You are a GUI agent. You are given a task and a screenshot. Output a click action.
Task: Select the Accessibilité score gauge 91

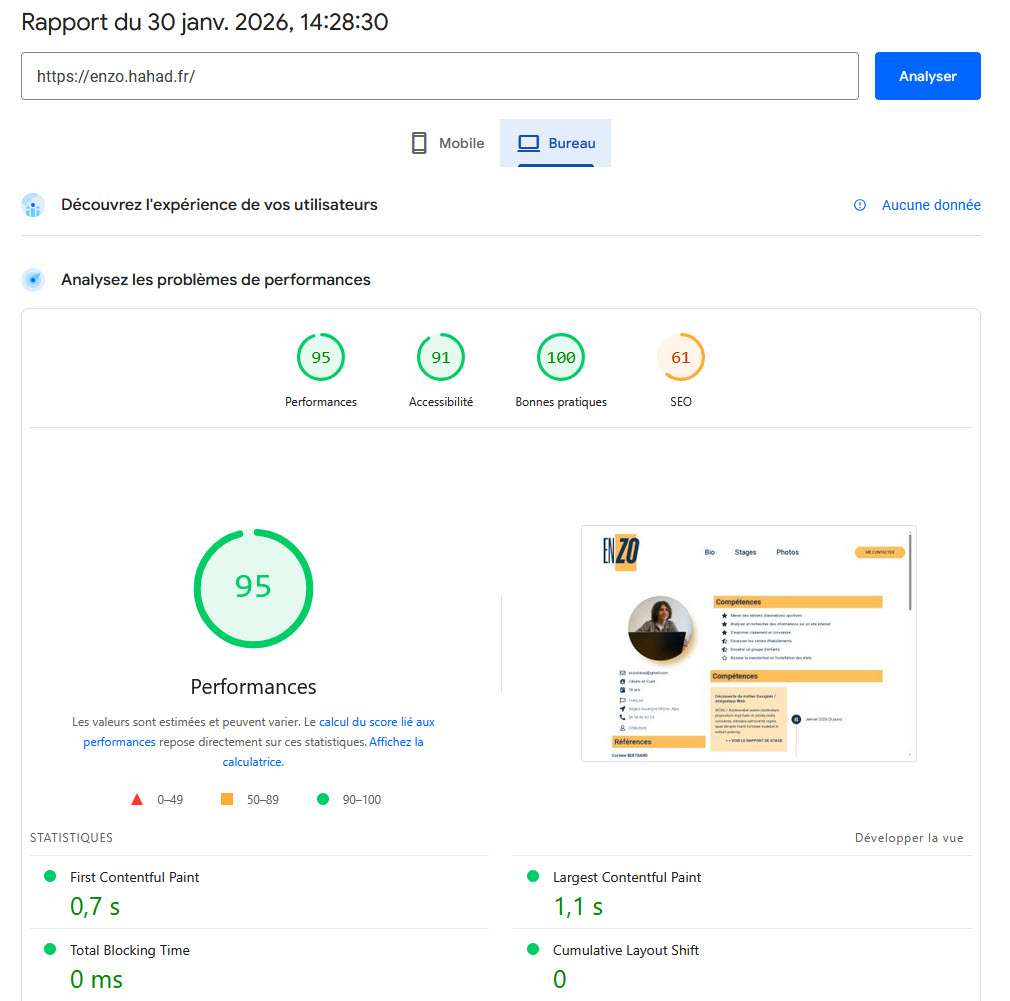click(x=441, y=358)
